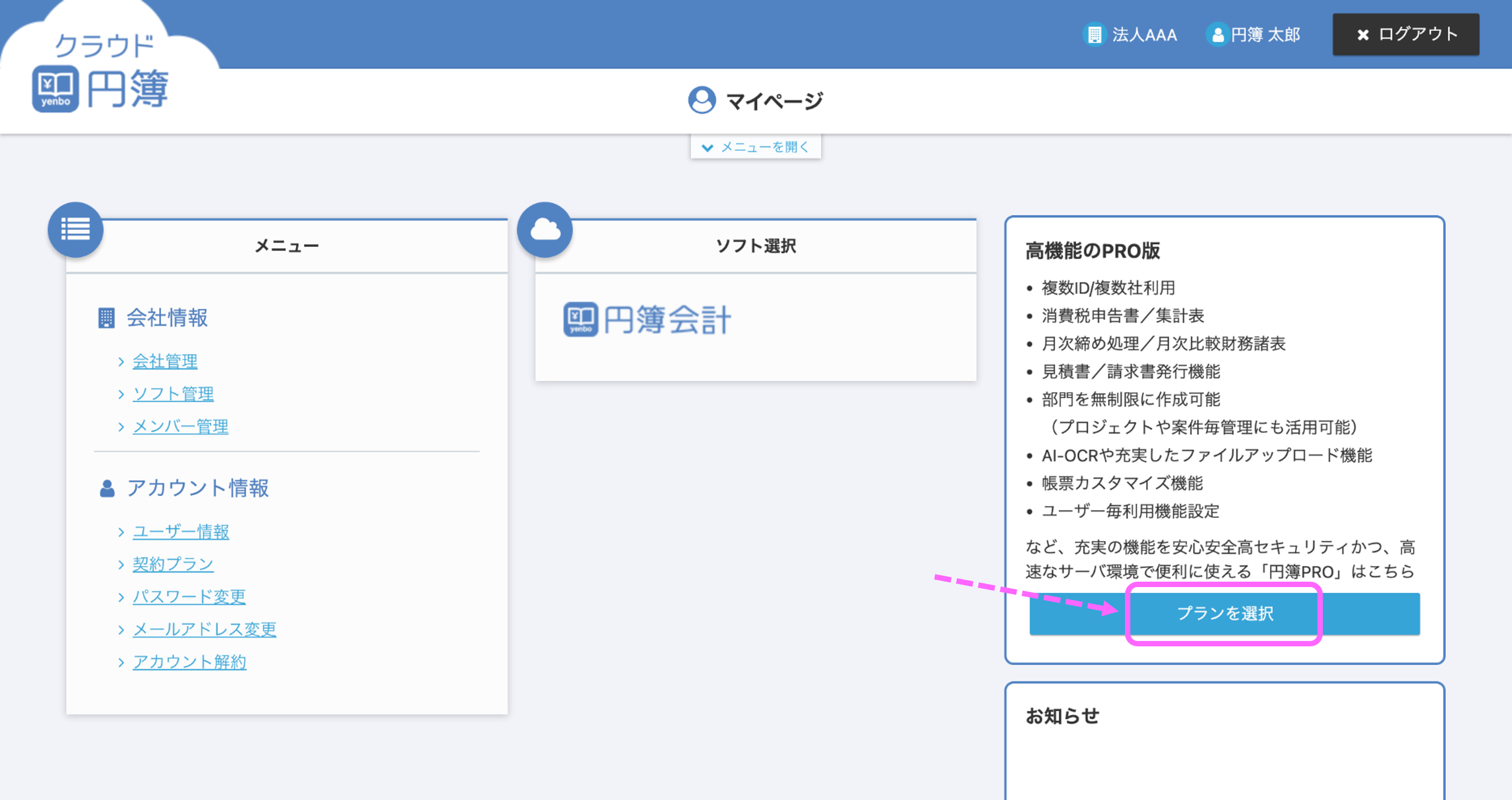Click the AI-OCRや充実したファイルアップロード機能 bullet text
The width and height of the screenshot is (1512, 800).
coord(1207,456)
